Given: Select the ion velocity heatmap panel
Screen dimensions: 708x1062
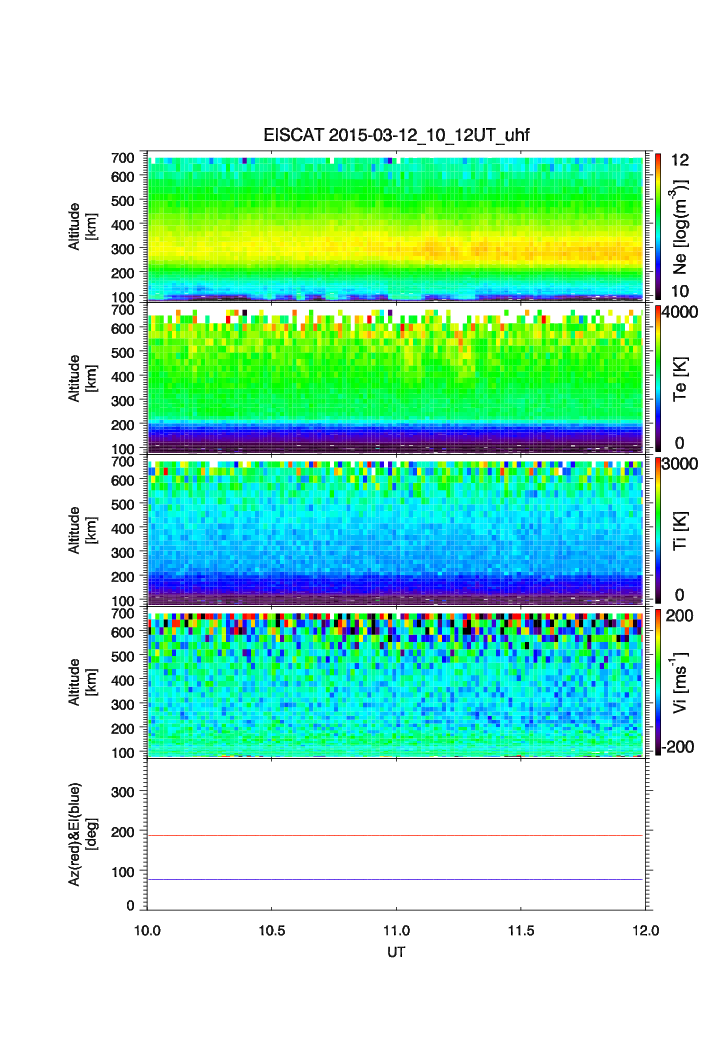Looking at the screenshot, I should click(x=395, y=682).
